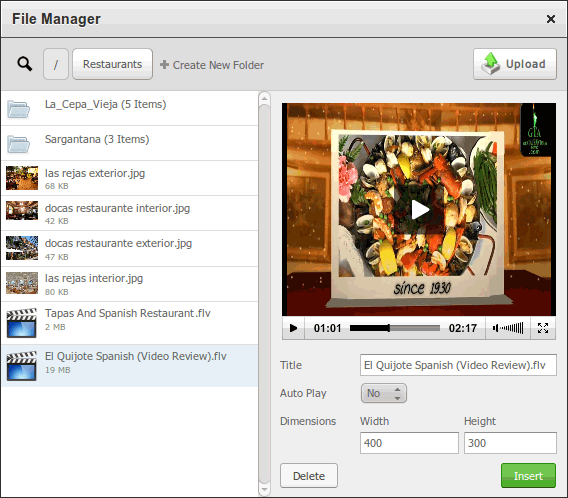The height and width of the screenshot is (498, 568).
Task: Click the 02:17 duration display
Action: pos(463,328)
